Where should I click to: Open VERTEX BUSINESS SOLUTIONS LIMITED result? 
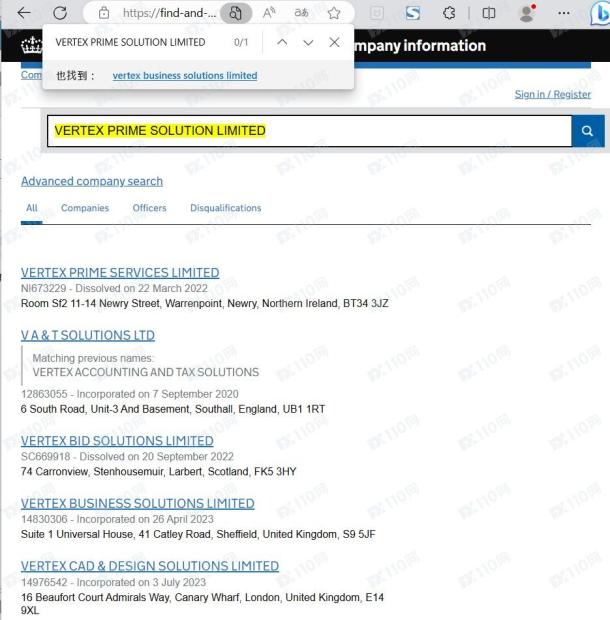click(x=138, y=503)
